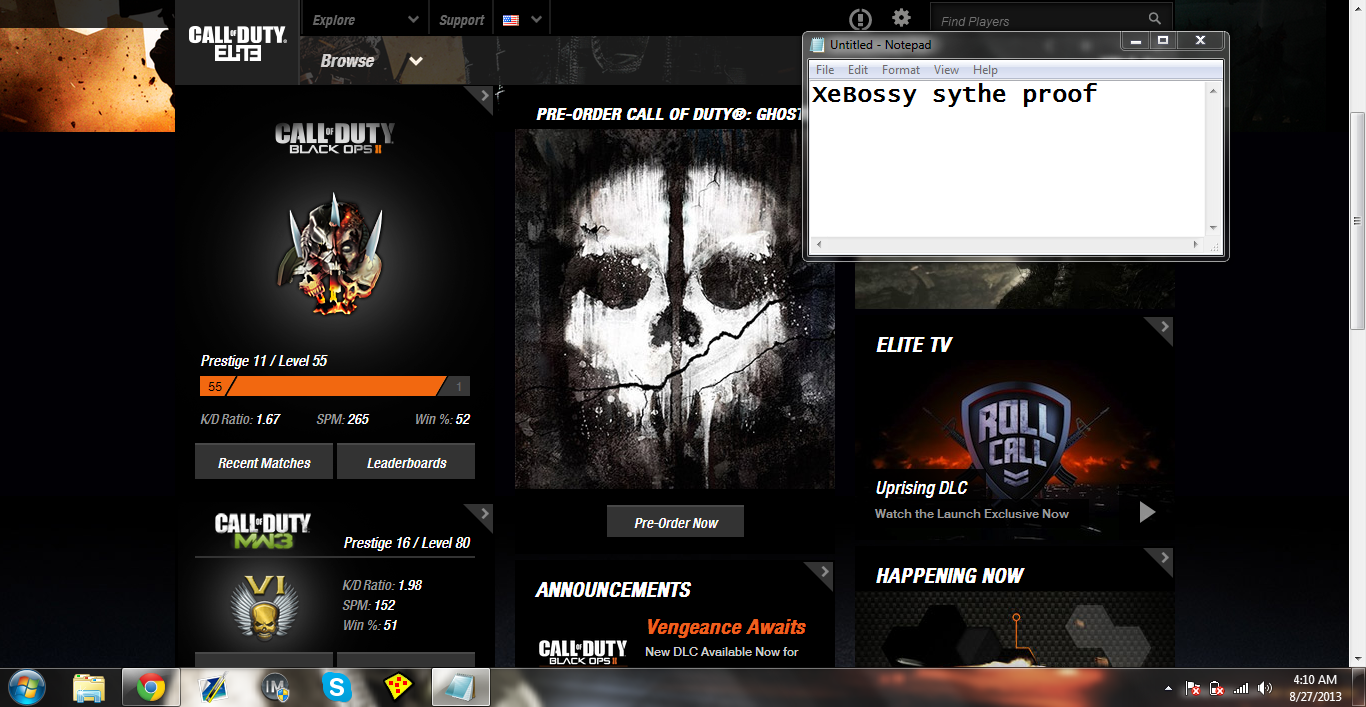Click the yellow diamond taskbar icon
Viewport: 1366px width, 707px height.
pyautogui.click(x=399, y=688)
